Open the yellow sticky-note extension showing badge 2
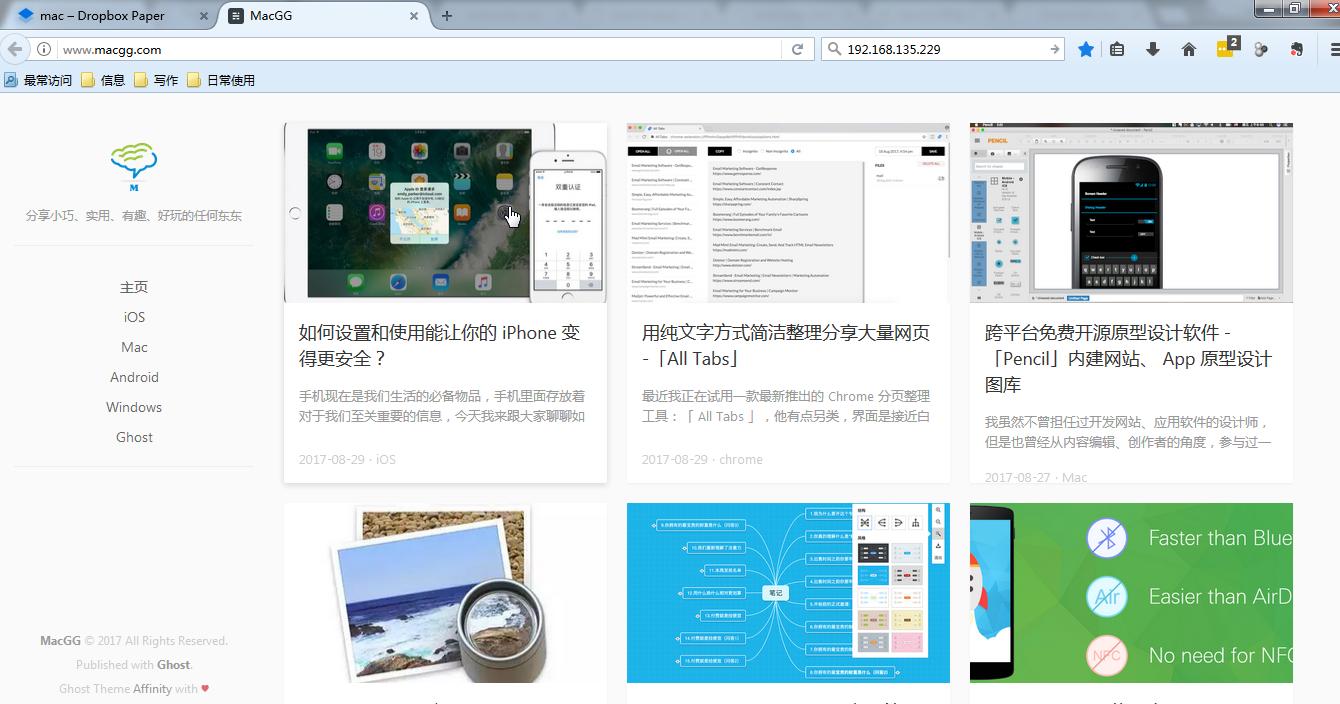 click(1224, 48)
